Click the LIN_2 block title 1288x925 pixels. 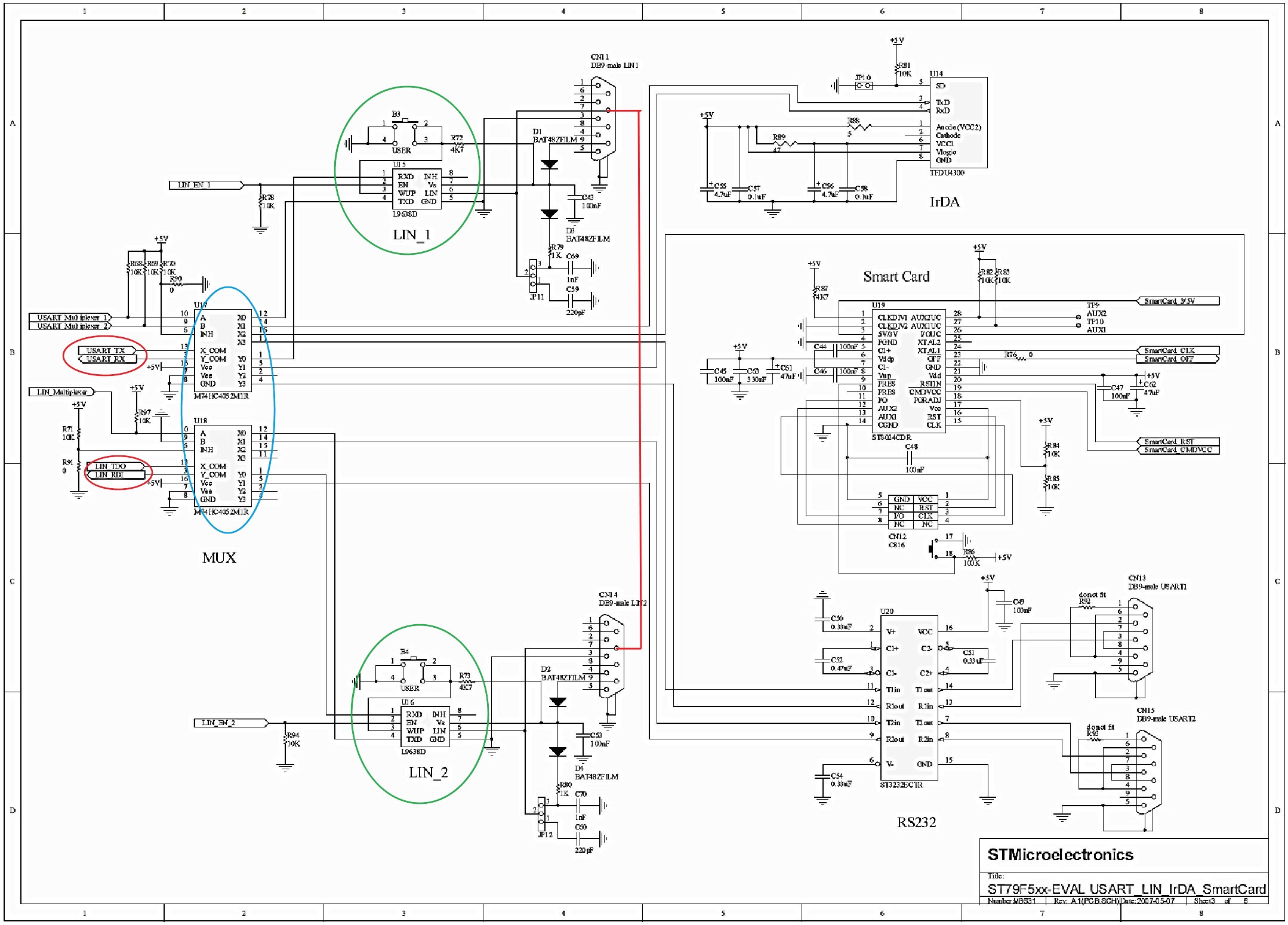pyautogui.click(x=428, y=773)
